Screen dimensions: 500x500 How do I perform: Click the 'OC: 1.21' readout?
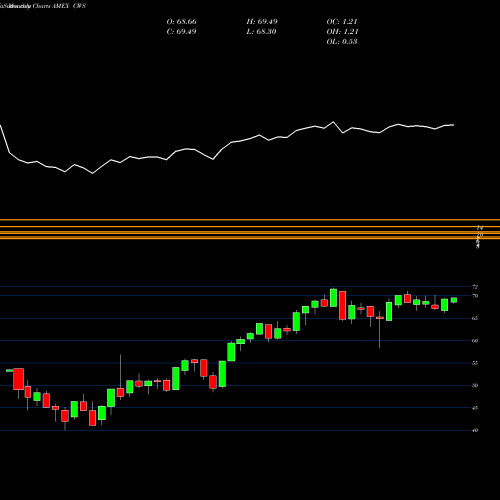[342, 22]
